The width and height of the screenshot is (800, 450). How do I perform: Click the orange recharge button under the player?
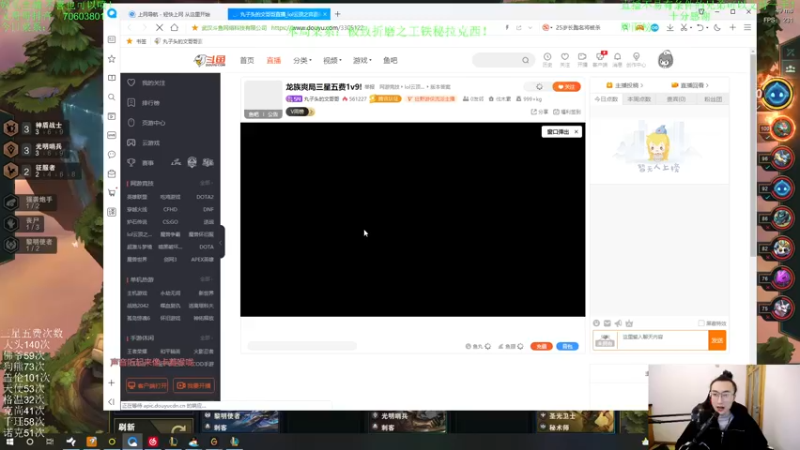pyautogui.click(x=541, y=346)
